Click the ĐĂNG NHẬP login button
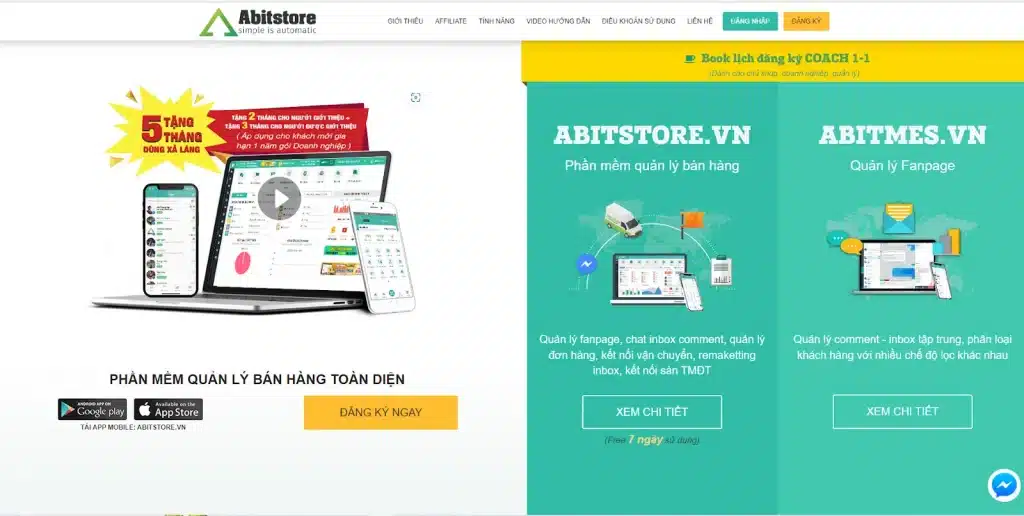 pos(750,22)
